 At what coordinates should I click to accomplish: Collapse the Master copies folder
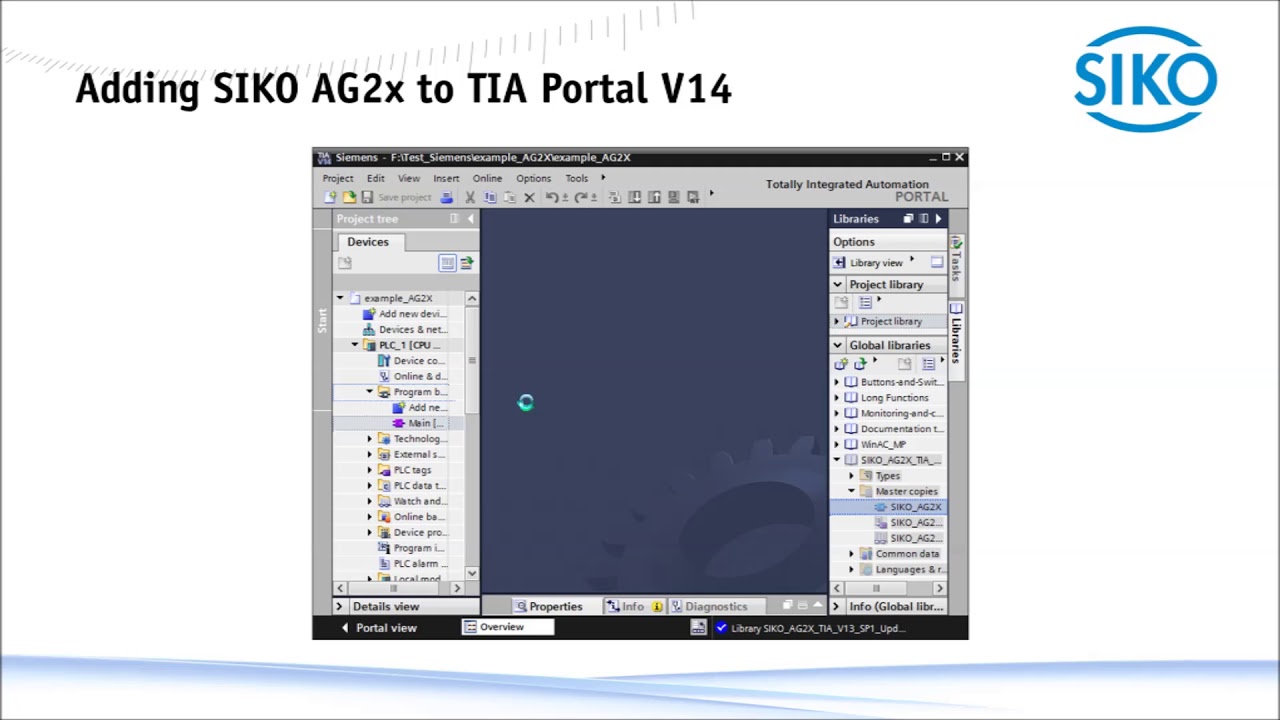click(x=852, y=491)
